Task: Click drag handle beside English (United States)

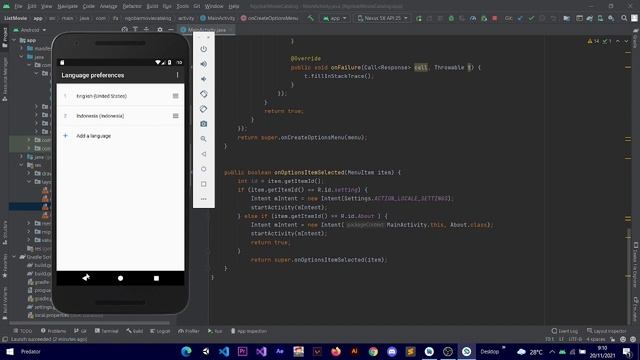Action: coord(176,96)
